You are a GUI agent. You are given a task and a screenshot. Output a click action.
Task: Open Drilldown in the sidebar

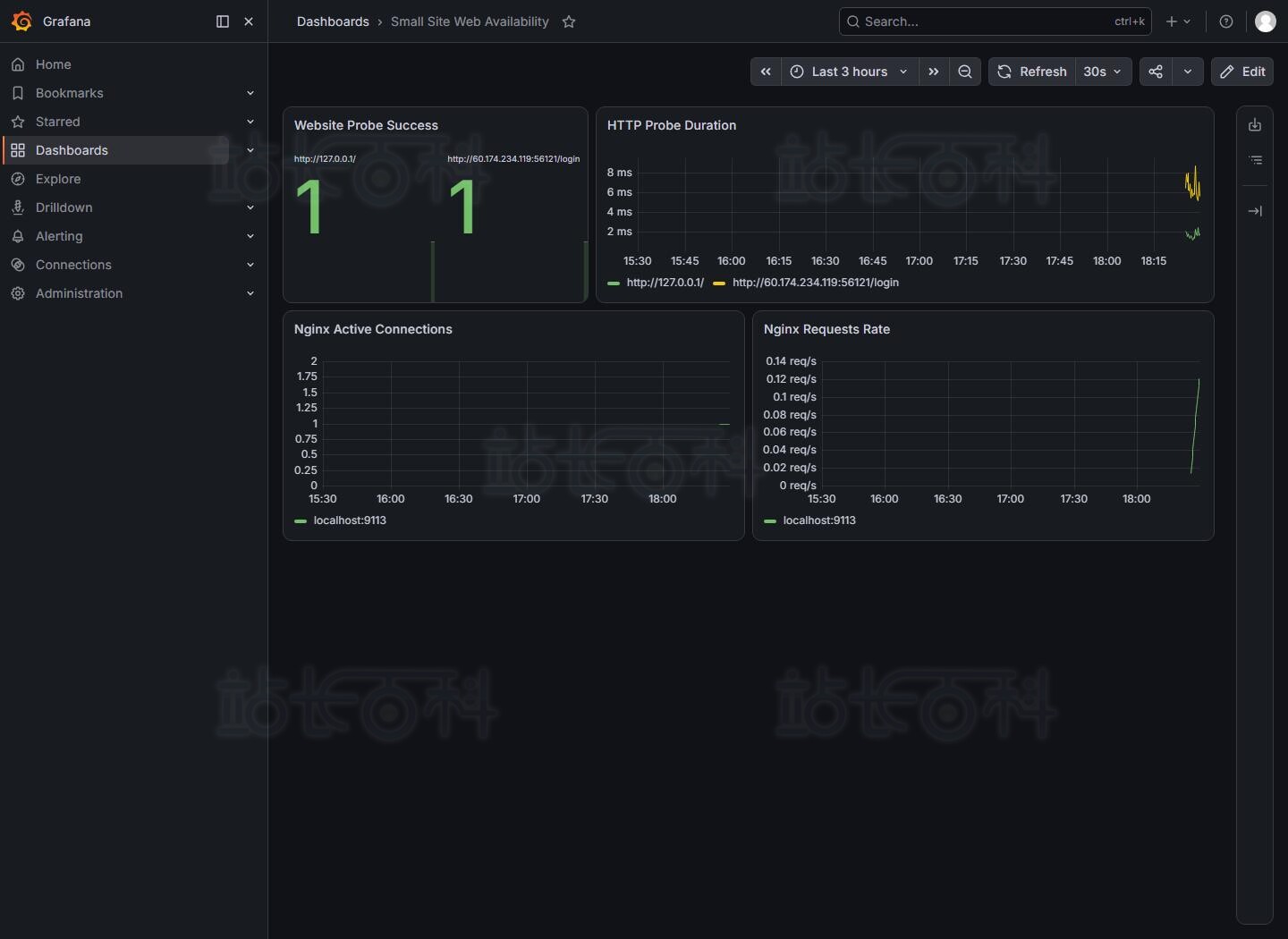click(x=64, y=207)
